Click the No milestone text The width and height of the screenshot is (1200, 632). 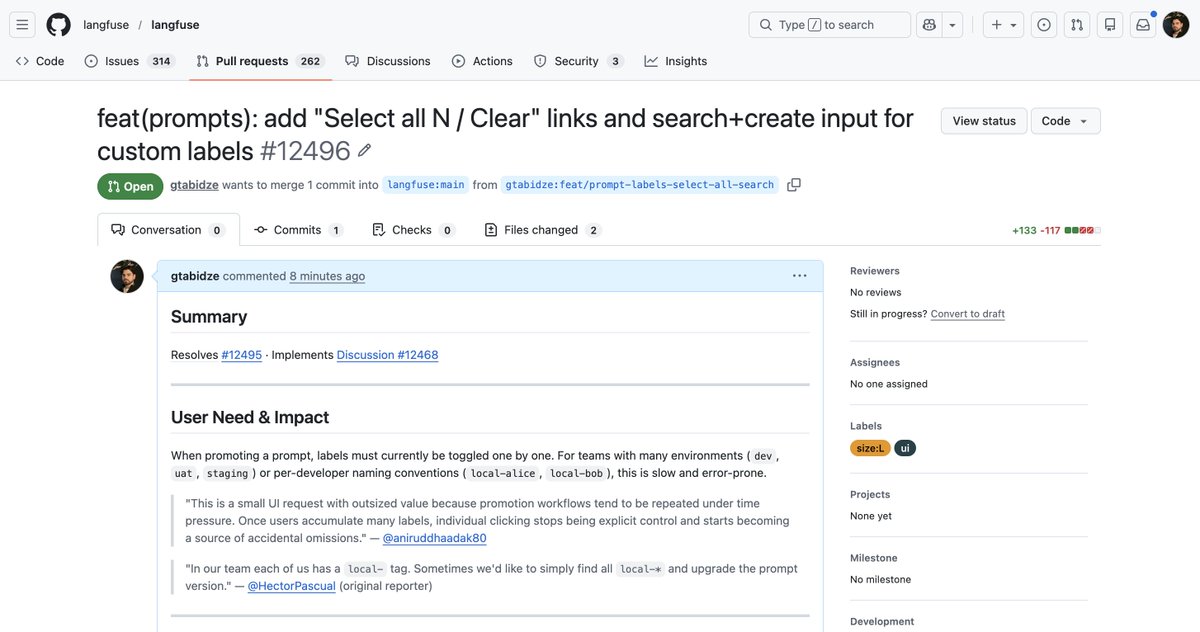[x=881, y=580]
